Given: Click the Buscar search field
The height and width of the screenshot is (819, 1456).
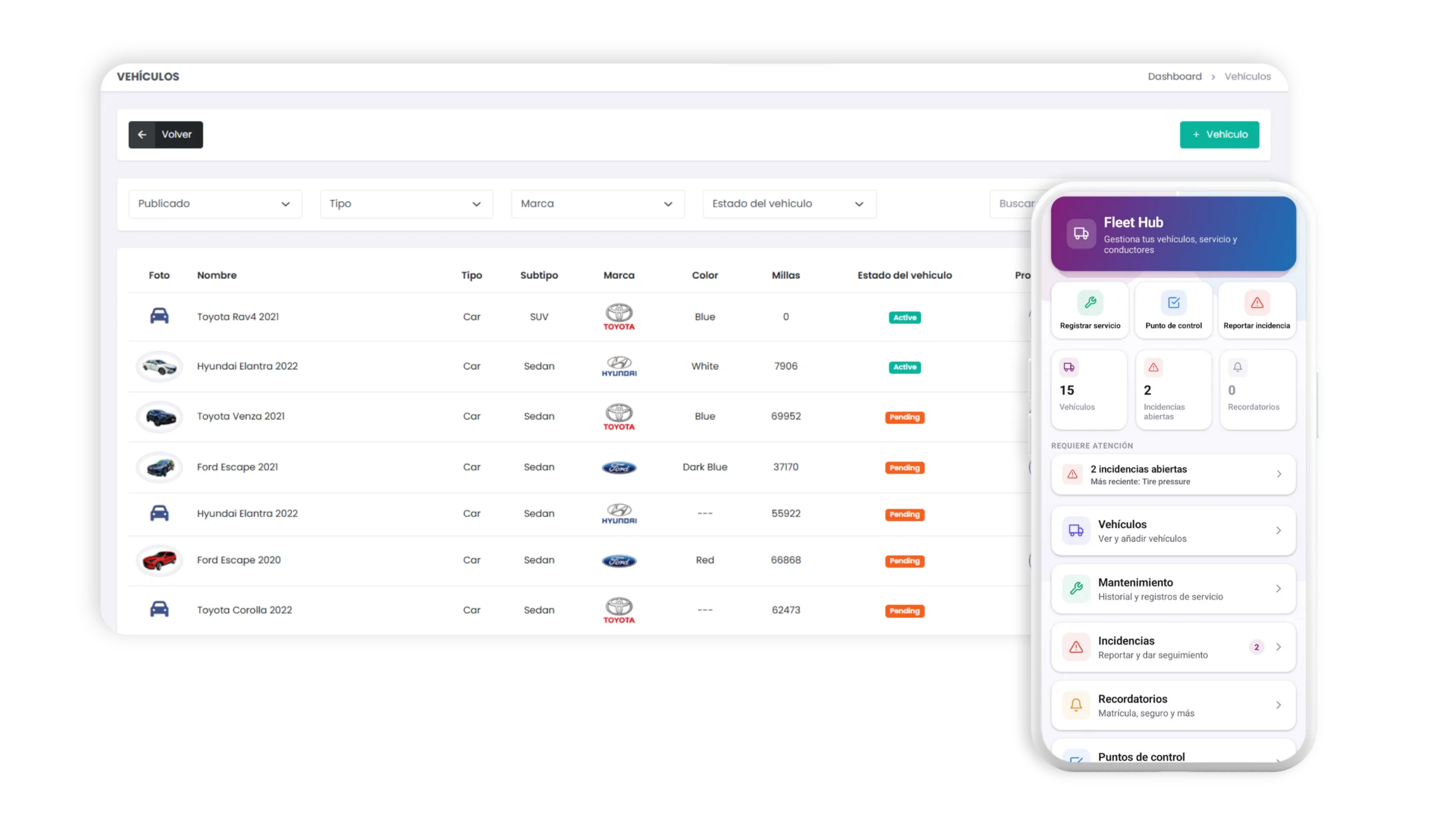Looking at the screenshot, I should tap(1011, 203).
